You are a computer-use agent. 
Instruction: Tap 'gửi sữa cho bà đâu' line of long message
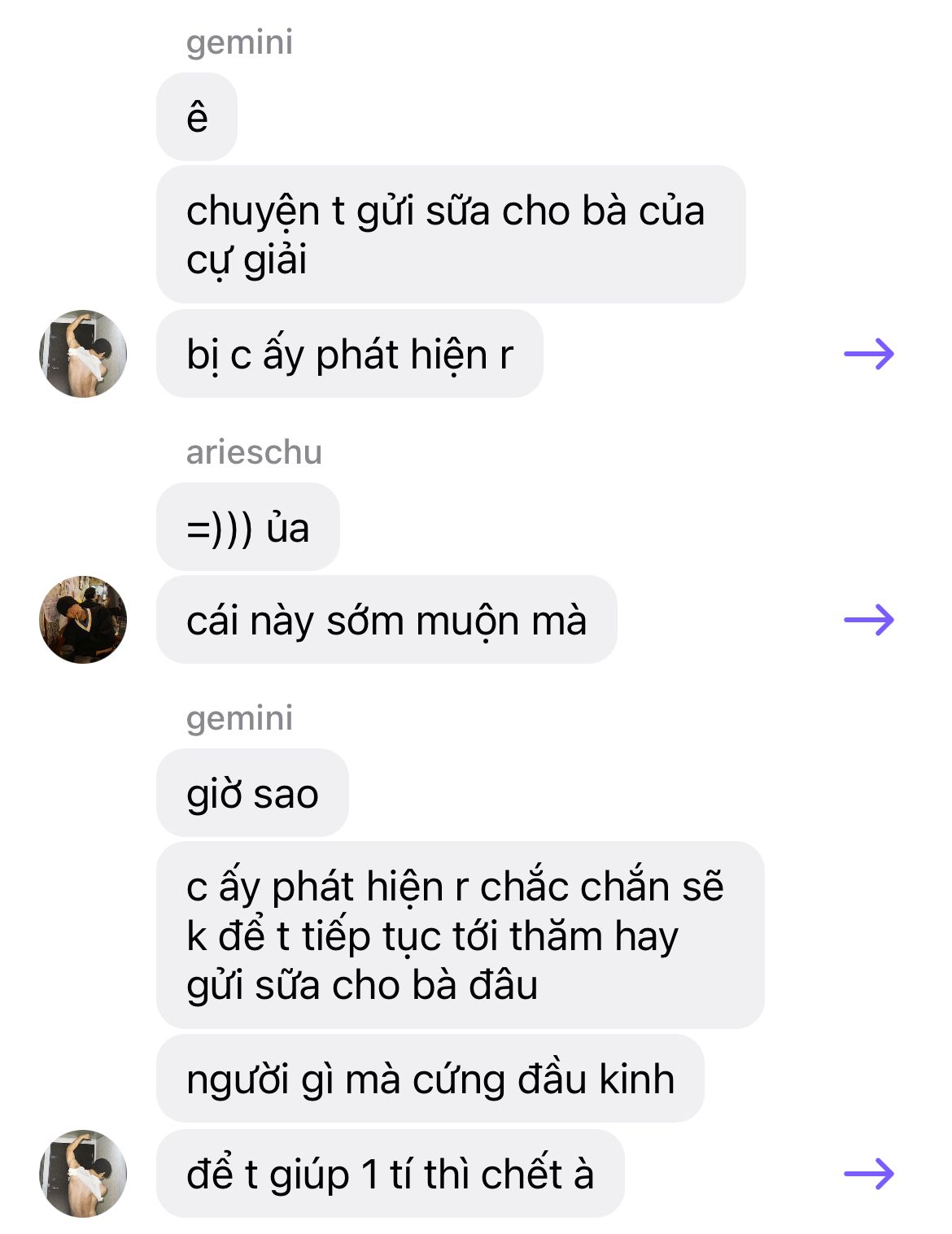(362, 986)
